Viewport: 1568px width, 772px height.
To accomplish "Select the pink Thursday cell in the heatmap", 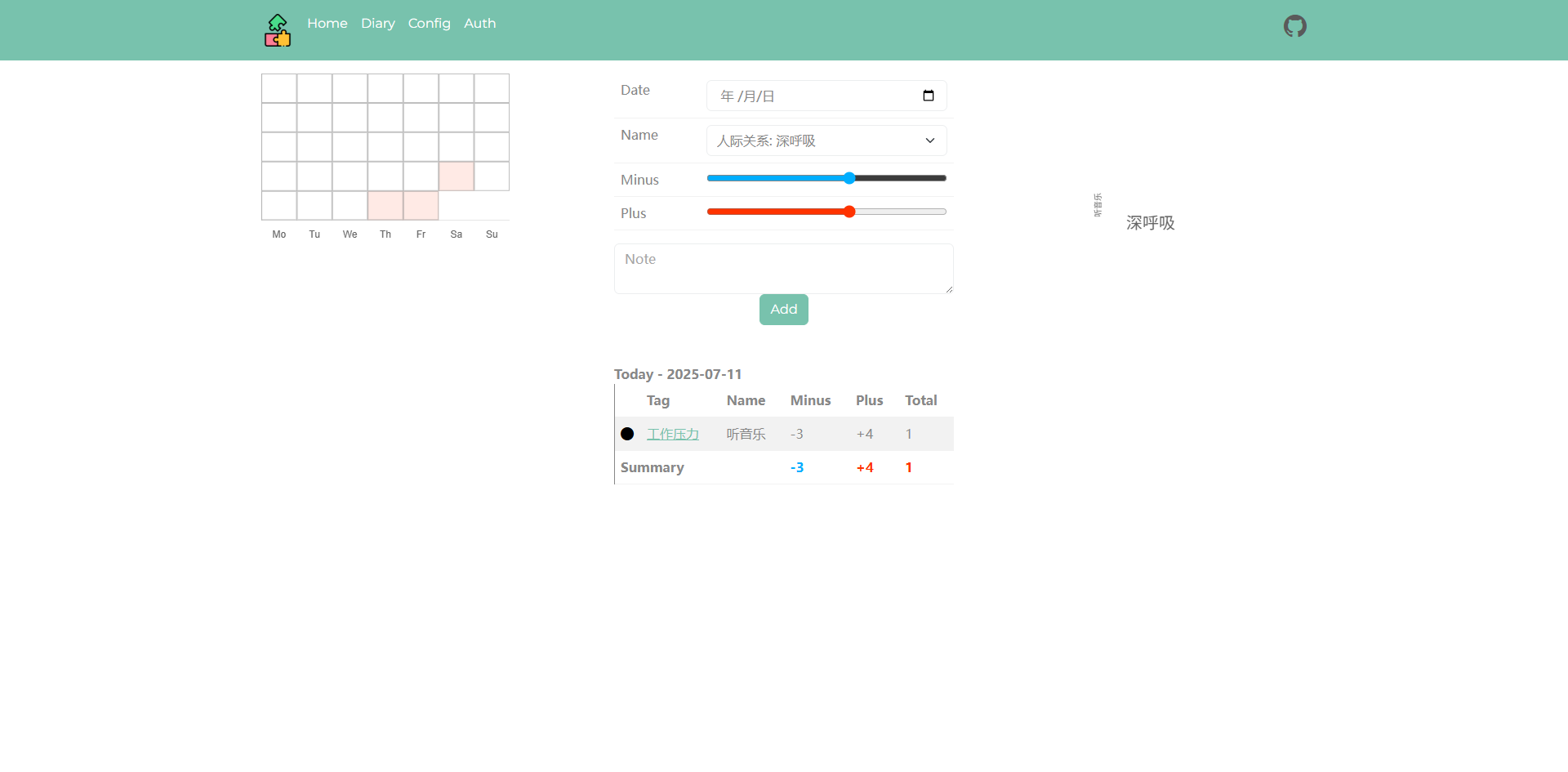I will pyautogui.click(x=385, y=206).
